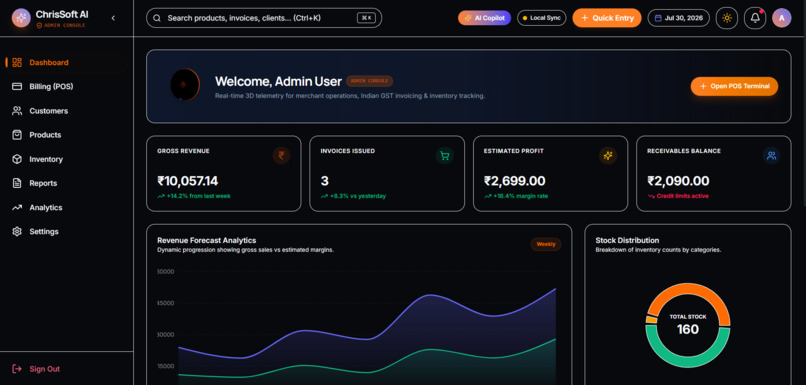806x385 pixels.
Task: Click the sparkle icon on Estimated Profit card
Action: tap(608, 156)
